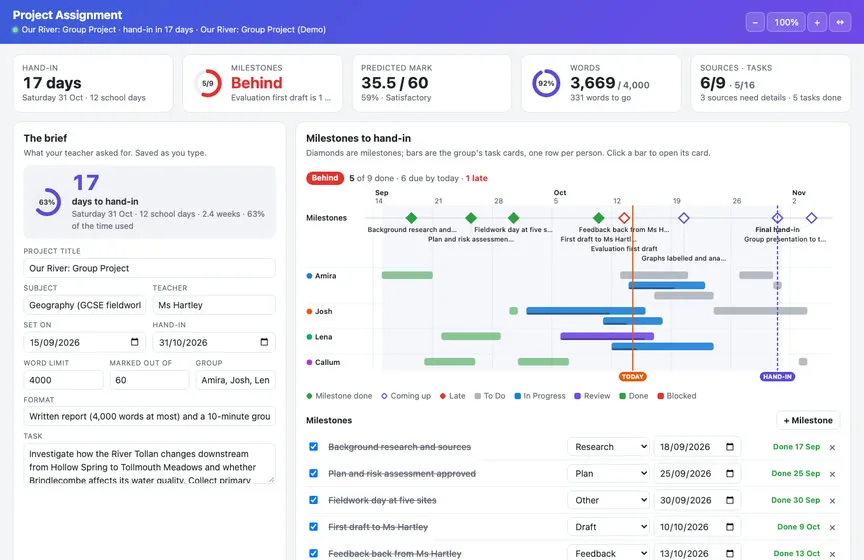Click the Hand-in 17 days card
Viewport: 864px width, 560px height.
pyautogui.click(x=93, y=83)
